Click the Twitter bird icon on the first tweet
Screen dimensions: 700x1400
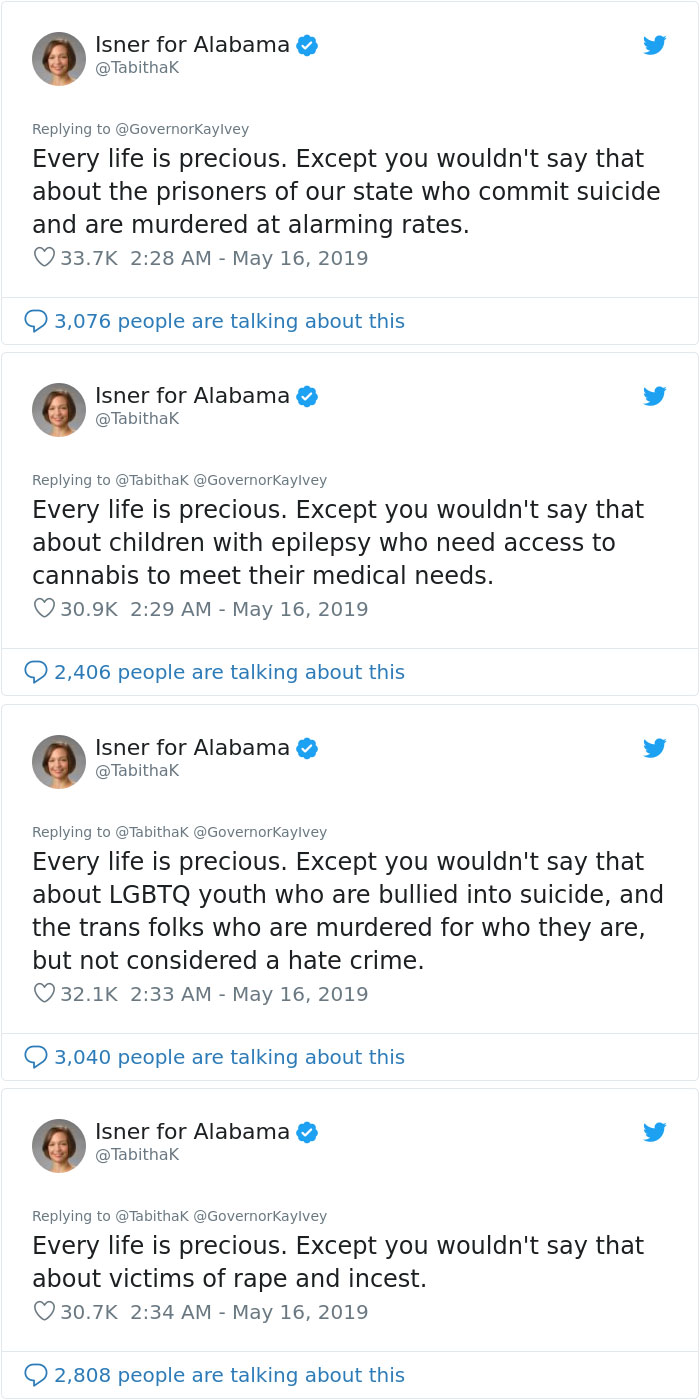[655, 44]
